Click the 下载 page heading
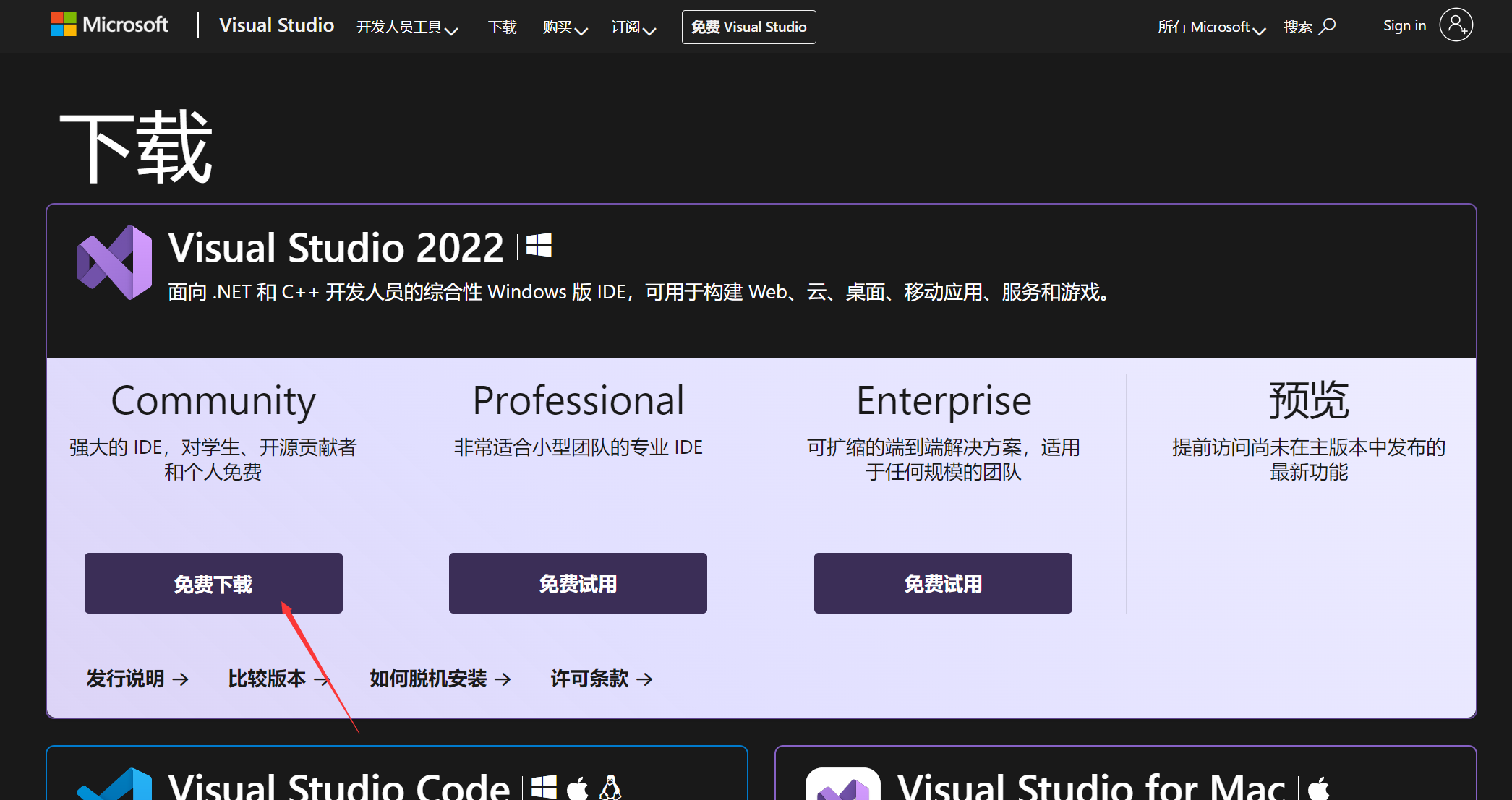Viewport: 1512px width, 800px height. (x=136, y=147)
